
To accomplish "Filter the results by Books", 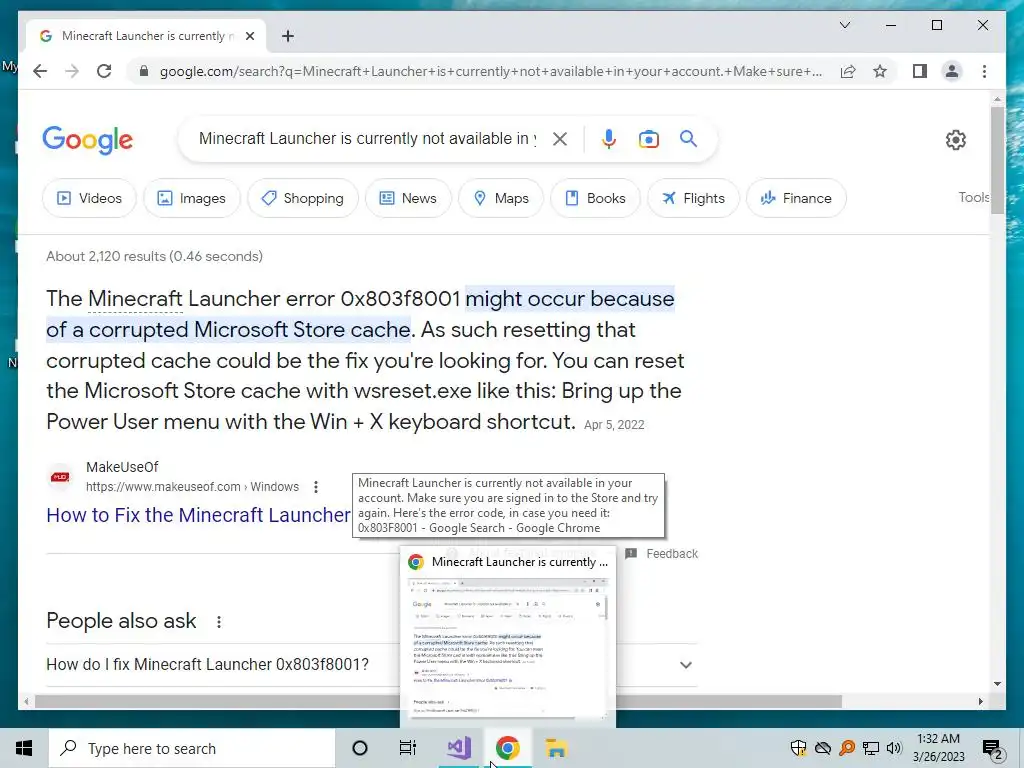I will [x=596, y=198].
